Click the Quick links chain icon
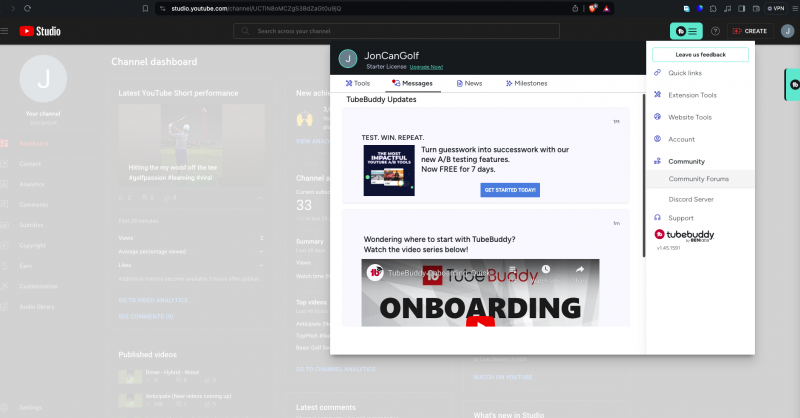The image size is (800, 418). pyautogui.click(x=658, y=73)
